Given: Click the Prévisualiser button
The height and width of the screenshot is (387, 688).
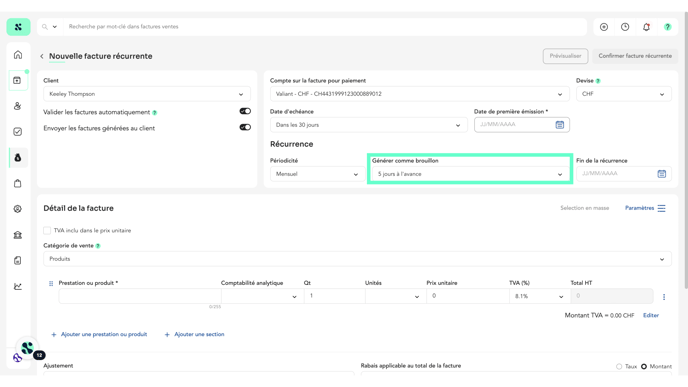Looking at the screenshot, I should click(x=565, y=56).
